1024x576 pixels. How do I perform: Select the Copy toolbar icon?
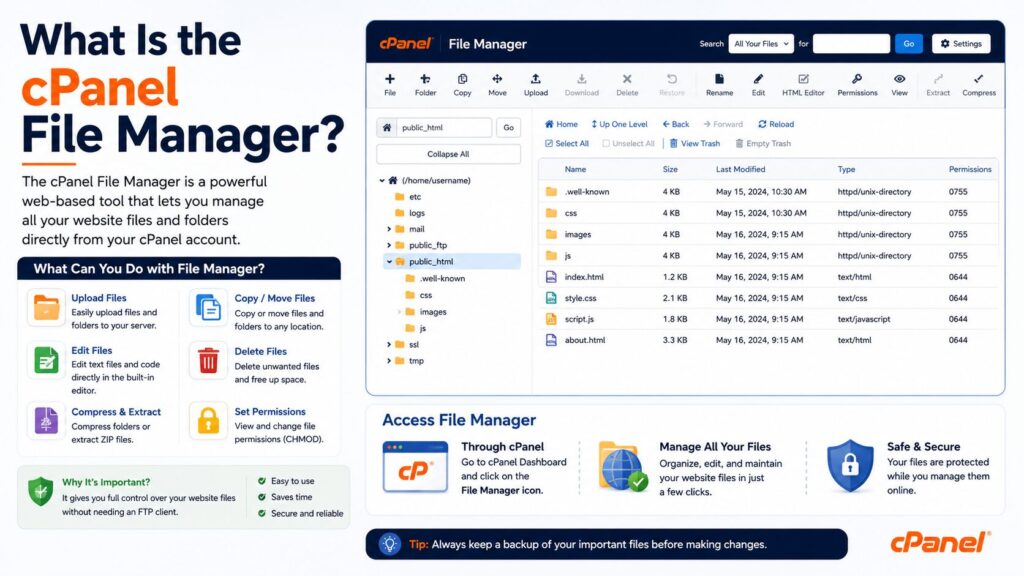462,79
